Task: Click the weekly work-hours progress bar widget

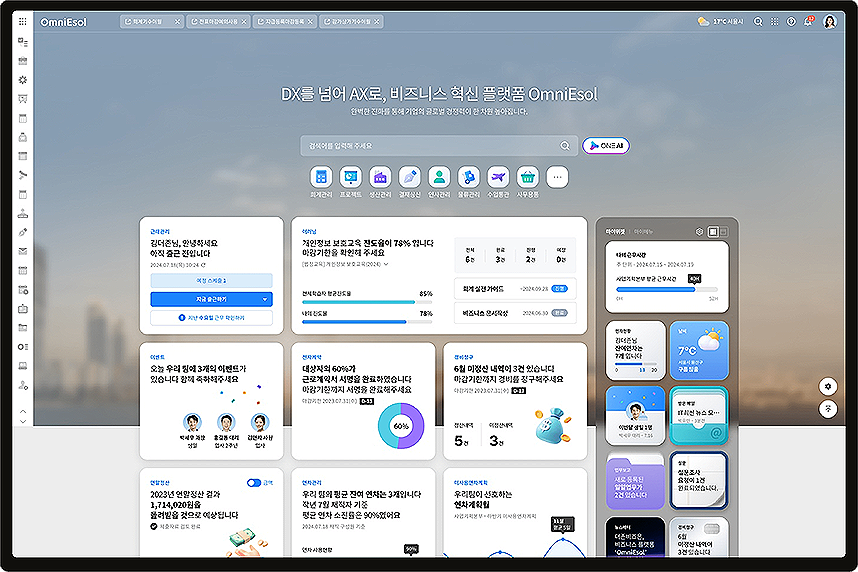Action: (667, 289)
